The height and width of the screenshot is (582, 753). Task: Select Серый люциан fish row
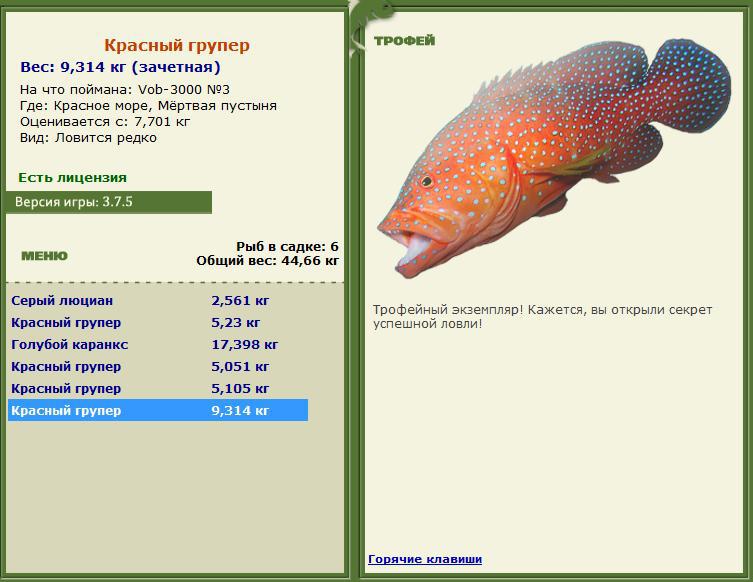pyautogui.click(x=158, y=301)
